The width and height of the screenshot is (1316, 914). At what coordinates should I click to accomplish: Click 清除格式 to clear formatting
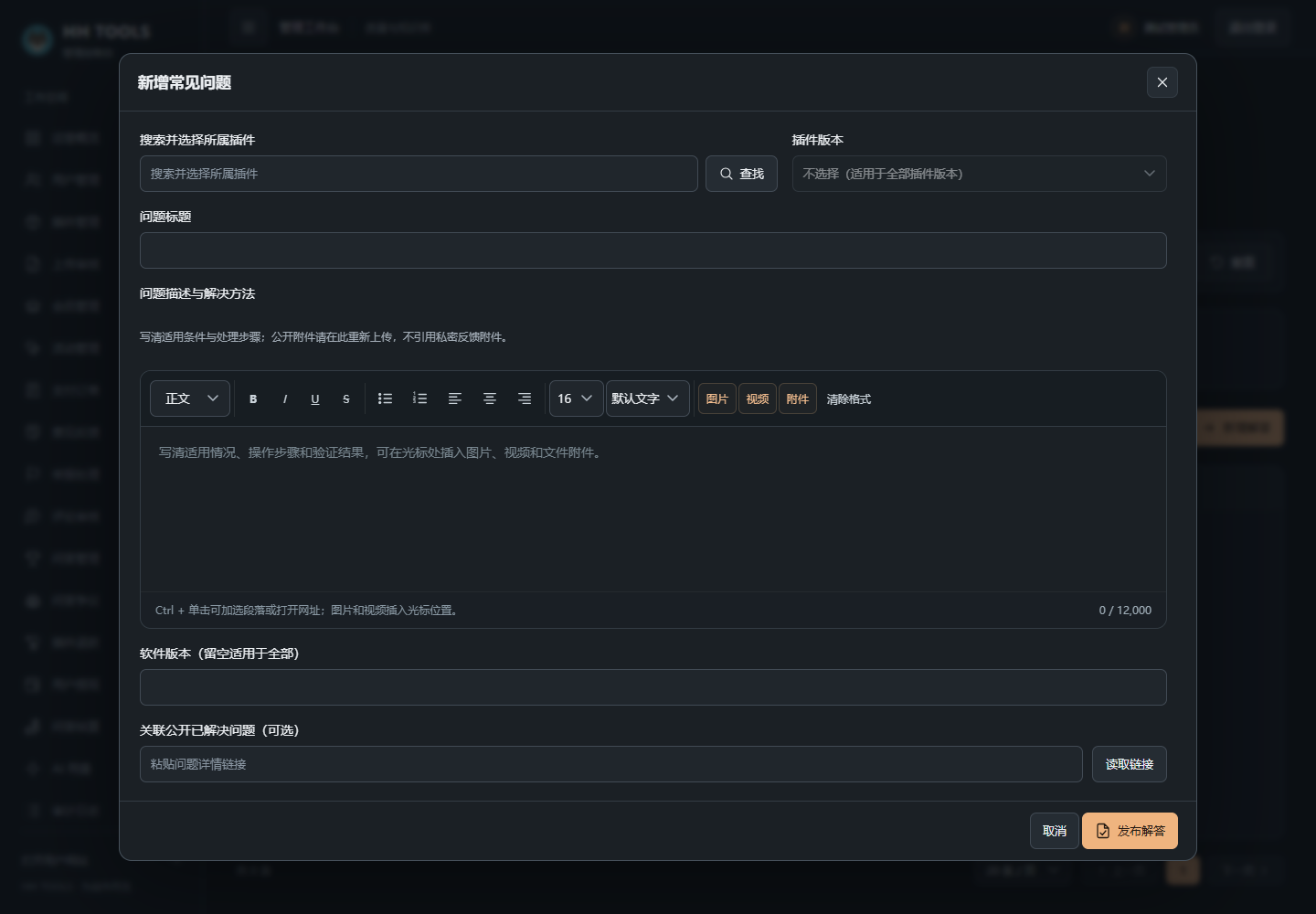click(x=849, y=399)
